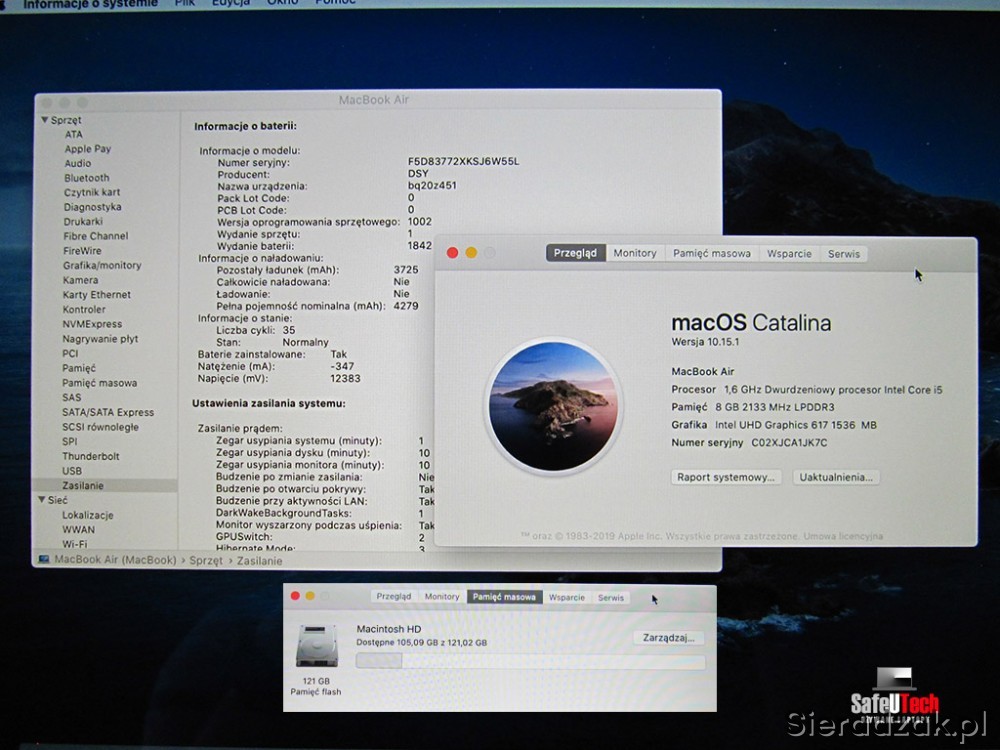Collapse the Sieć tree section
Viewport: 1000px width, 750px height.
(x=41, y=500)
